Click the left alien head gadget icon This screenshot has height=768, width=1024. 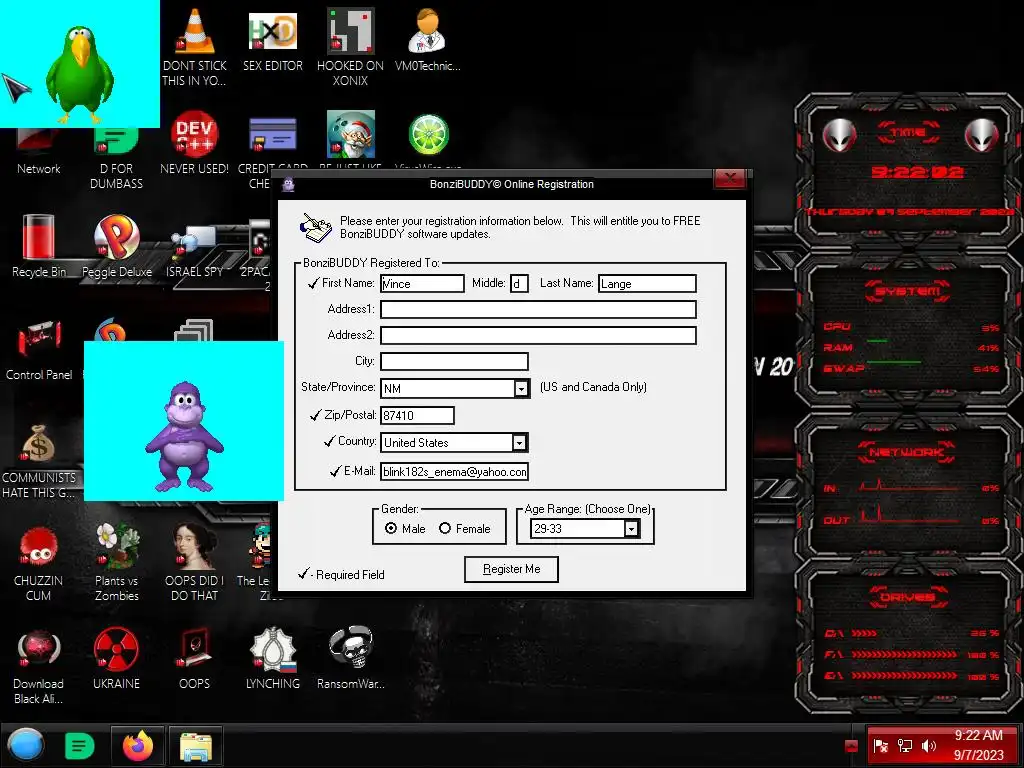pyautogui.click(x=839, y=136)
